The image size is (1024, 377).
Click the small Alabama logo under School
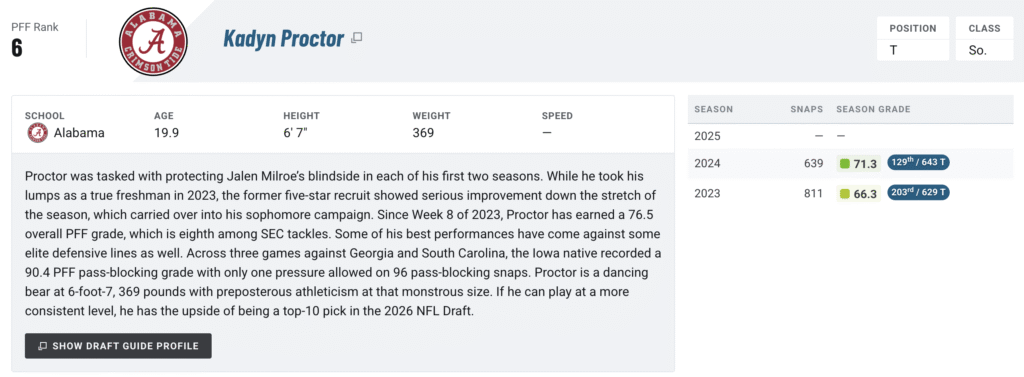(x=37, y=133)
